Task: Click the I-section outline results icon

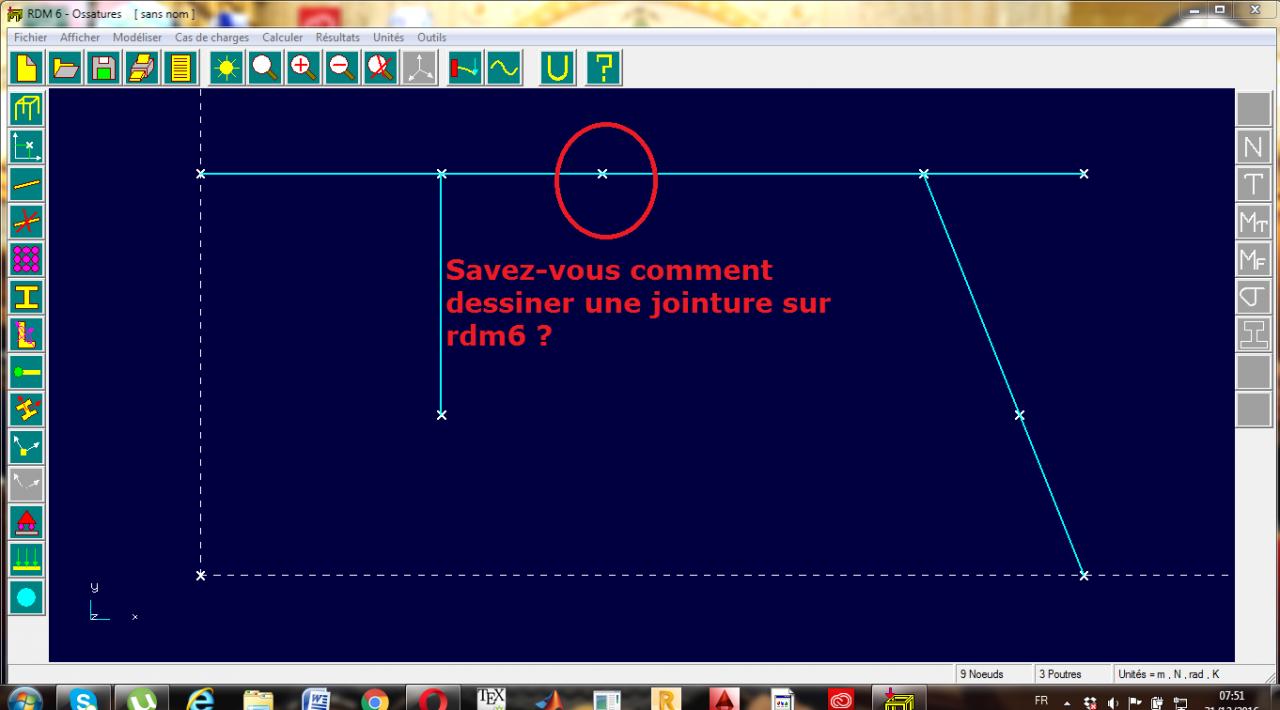Action: pyautogui.click(x=1253, y=335)
